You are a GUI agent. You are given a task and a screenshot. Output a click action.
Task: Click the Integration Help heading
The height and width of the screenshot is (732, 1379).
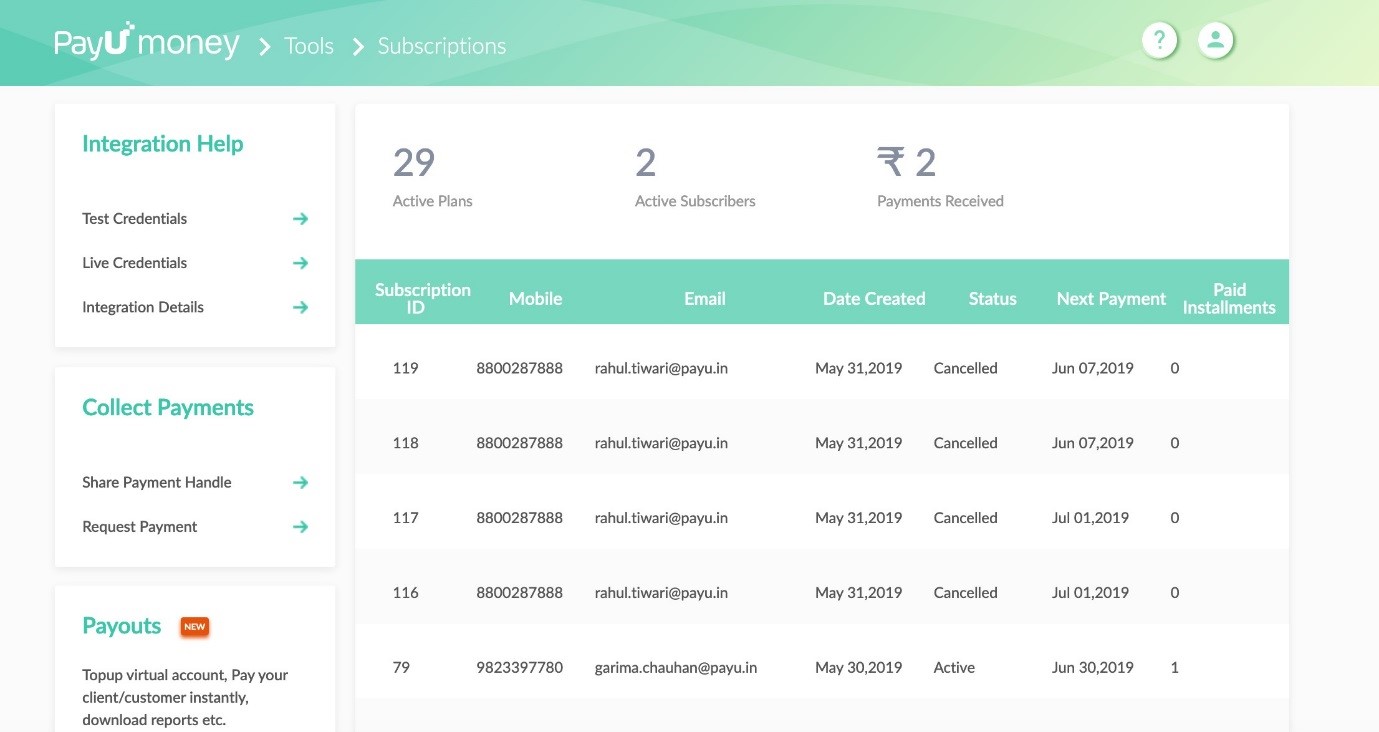pos(162,143)
